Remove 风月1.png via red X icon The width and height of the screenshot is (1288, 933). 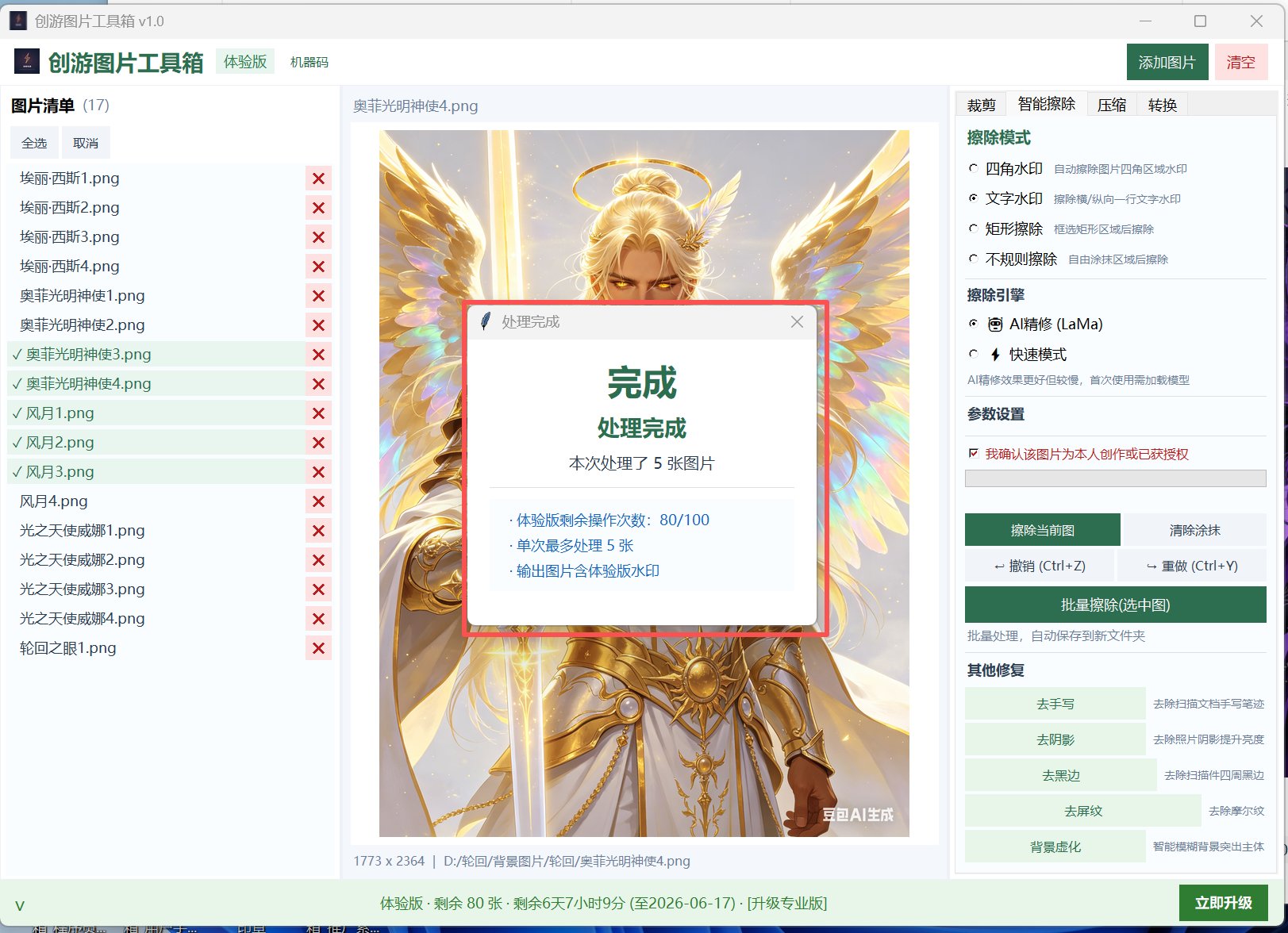click(x=318, y=413)
